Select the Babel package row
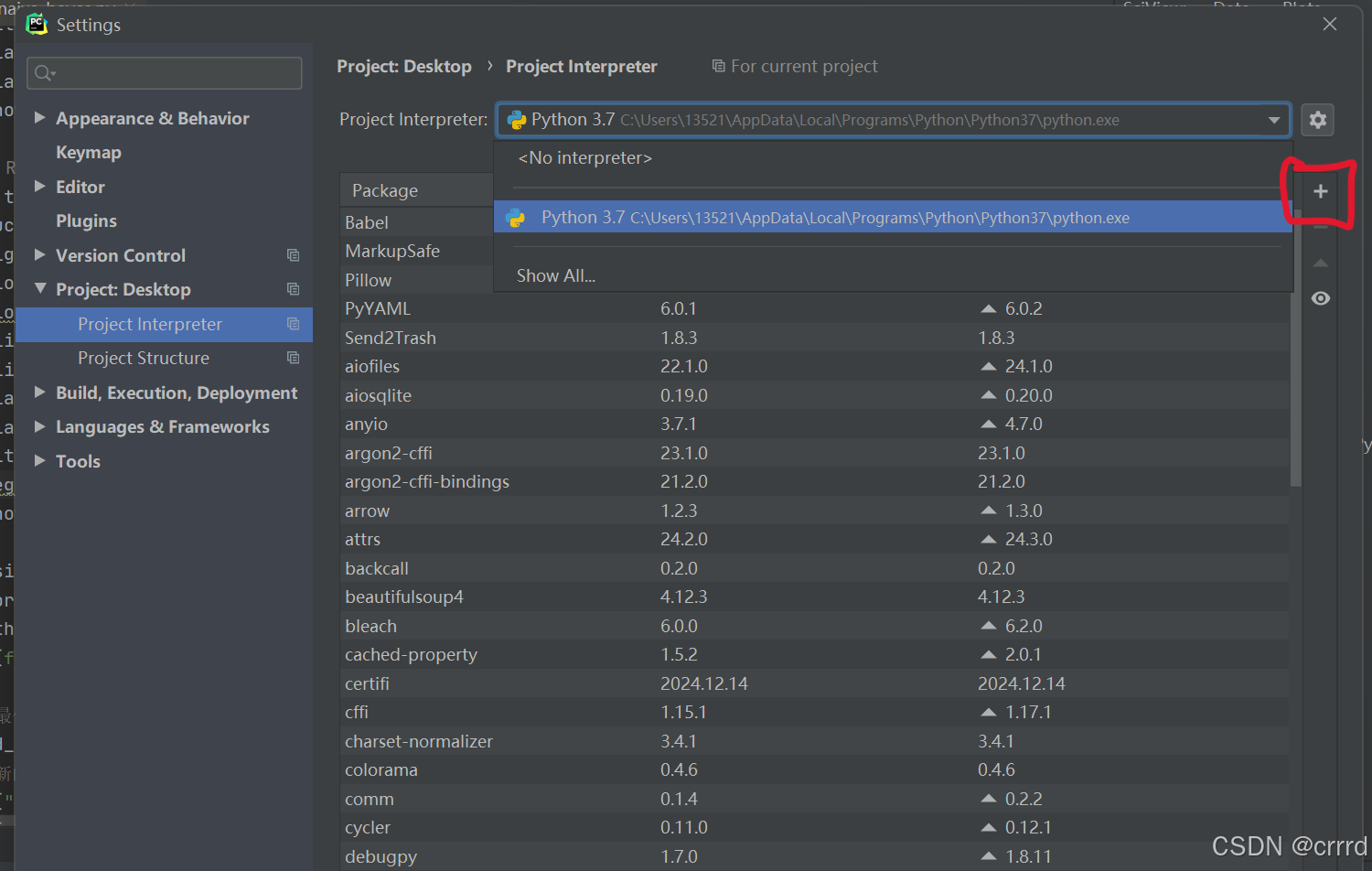The width and height of the screenshot is (1372, 871). pyautogui.click(x=417, y=222)
